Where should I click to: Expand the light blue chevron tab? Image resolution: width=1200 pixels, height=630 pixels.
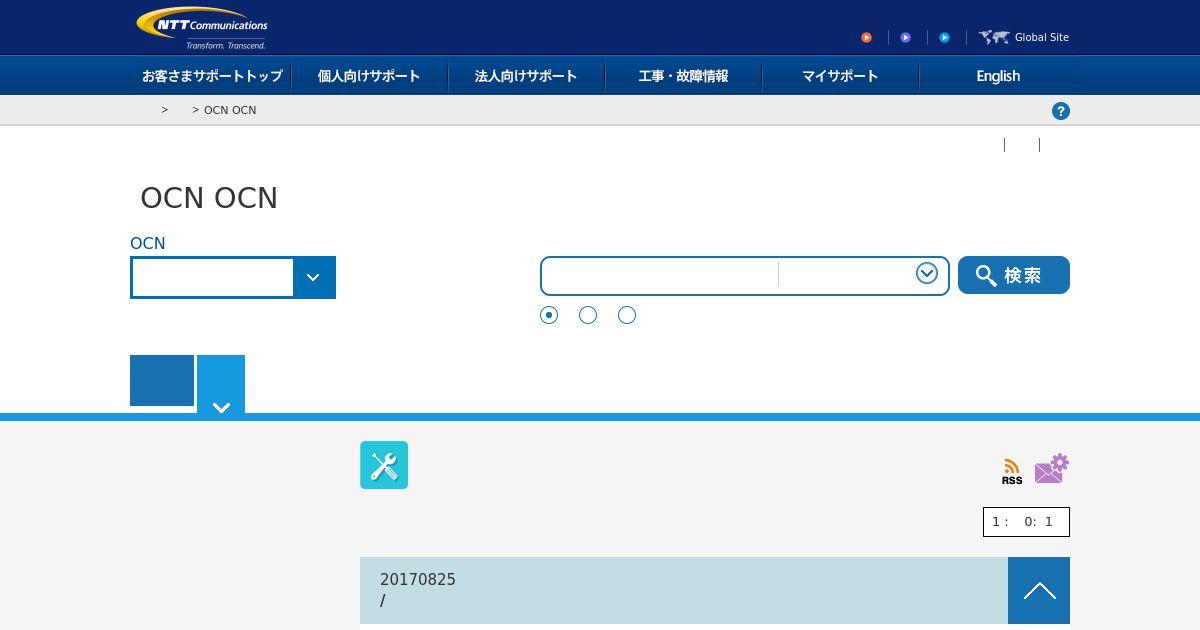(221, 384)
